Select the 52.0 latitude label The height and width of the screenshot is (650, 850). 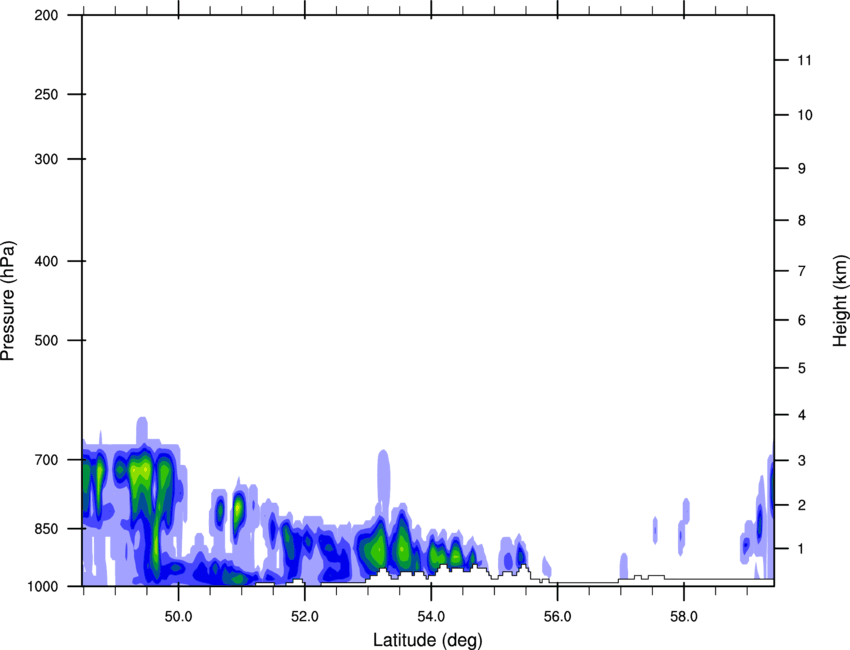(x=305, y=616)
